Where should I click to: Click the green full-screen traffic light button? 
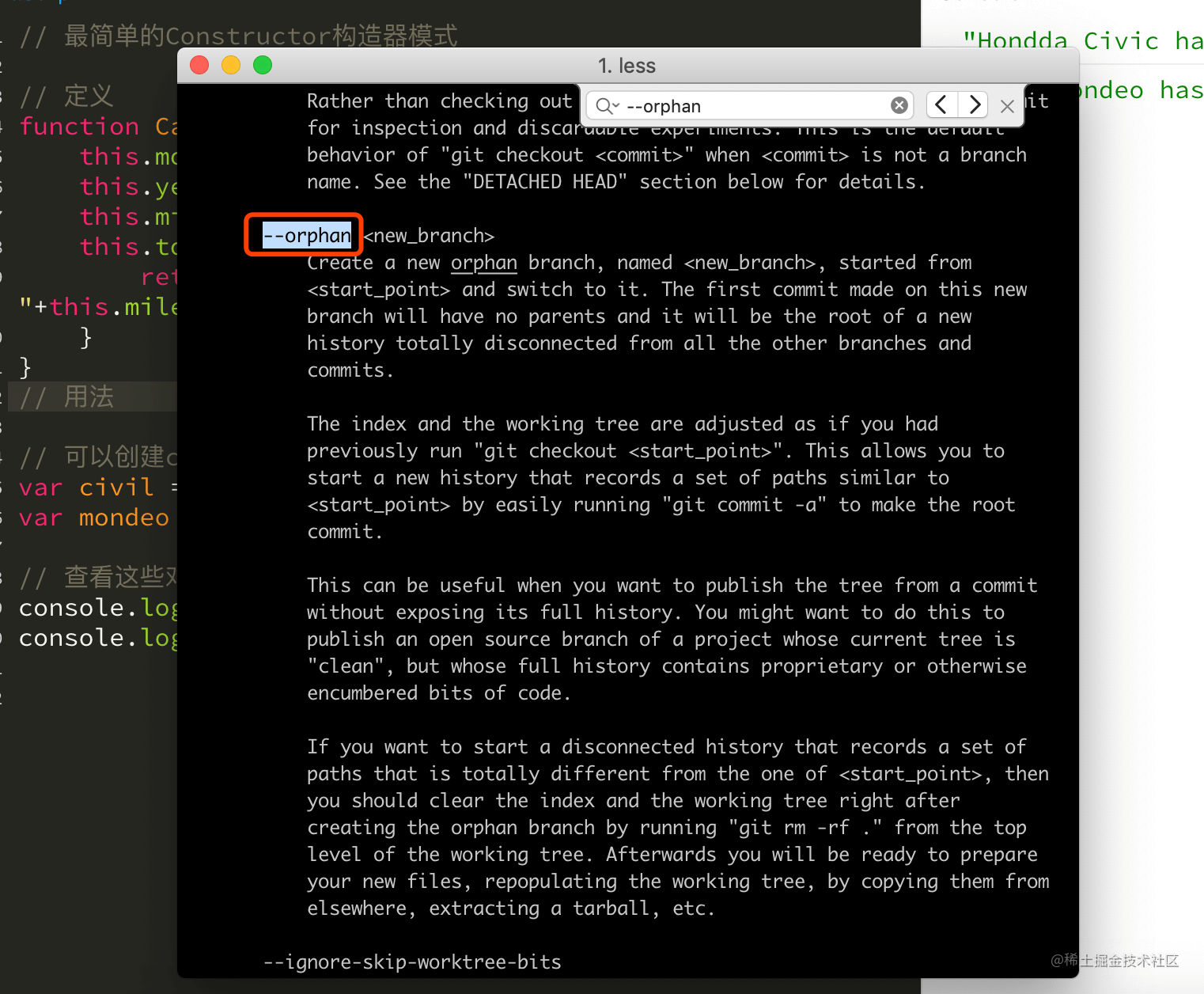click(x=262, y=65)
